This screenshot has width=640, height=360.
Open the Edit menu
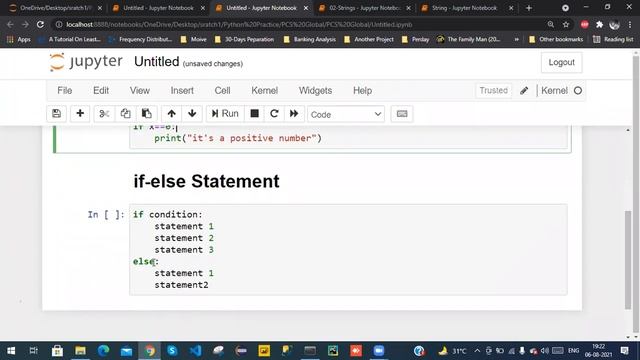pyautogui.click(x=101, y=91)
